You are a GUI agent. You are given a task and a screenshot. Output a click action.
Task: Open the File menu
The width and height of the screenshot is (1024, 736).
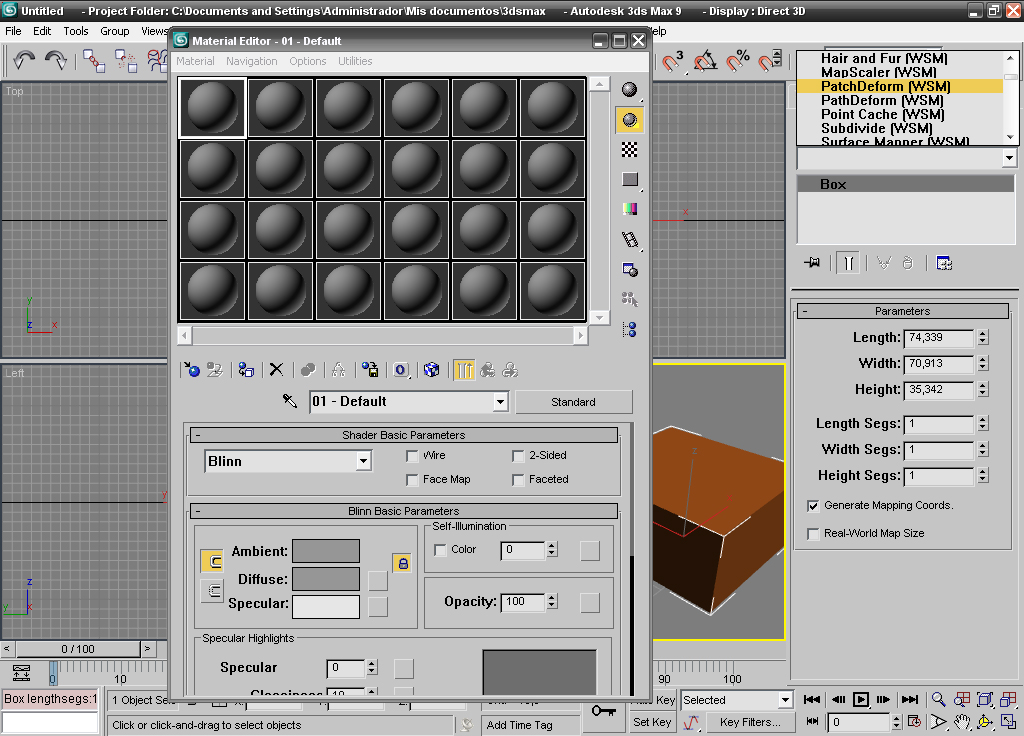(13, 31)
